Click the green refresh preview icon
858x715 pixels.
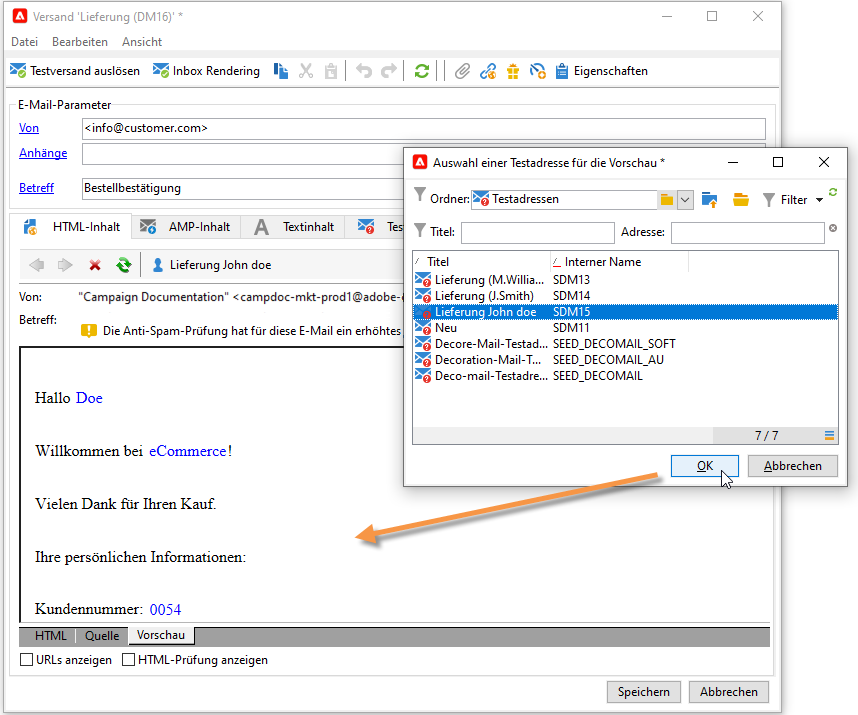[x=124, y=265]
